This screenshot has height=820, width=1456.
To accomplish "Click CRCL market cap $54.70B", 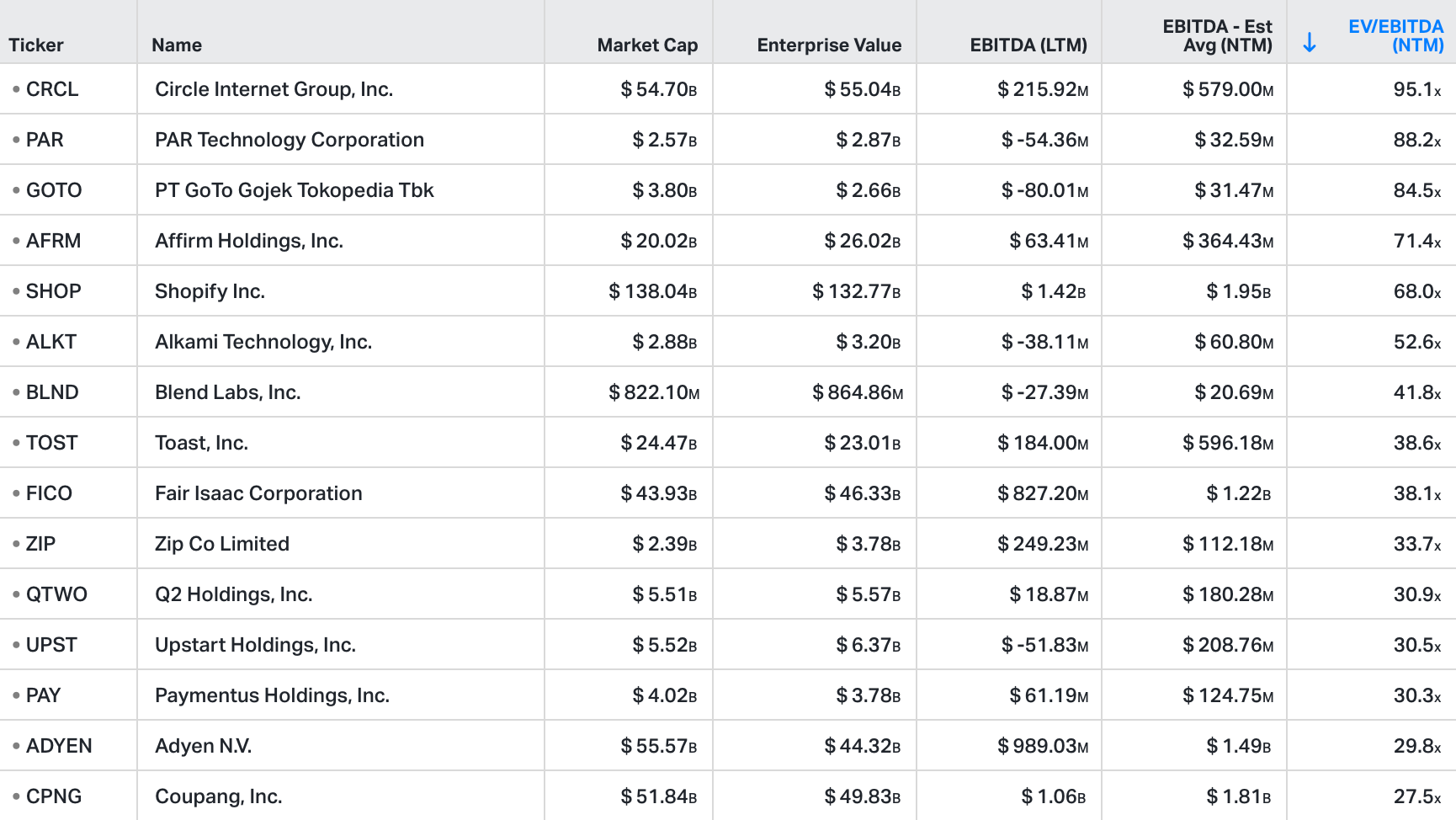I will 659,89.
